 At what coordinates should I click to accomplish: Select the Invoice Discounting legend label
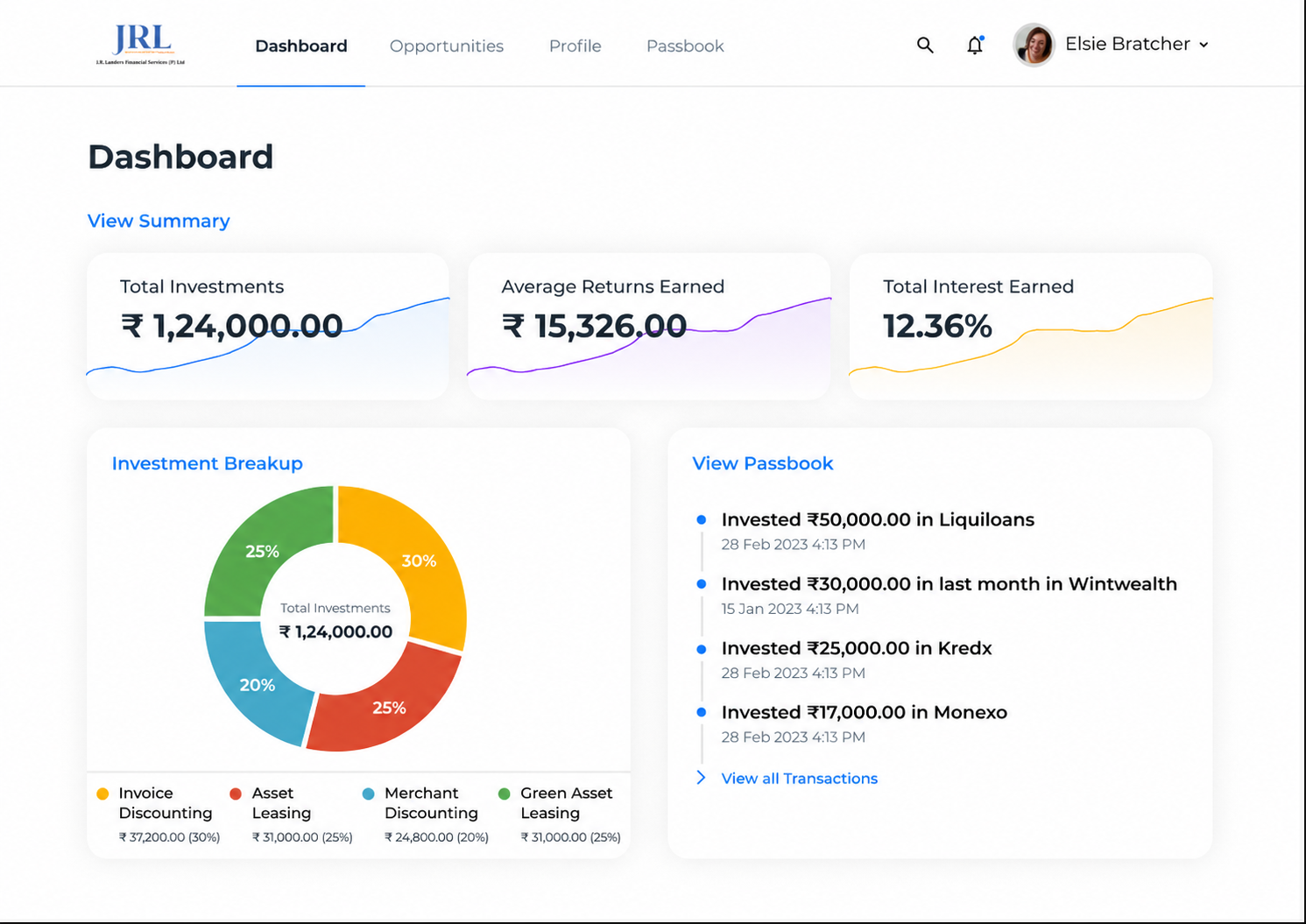166,803
